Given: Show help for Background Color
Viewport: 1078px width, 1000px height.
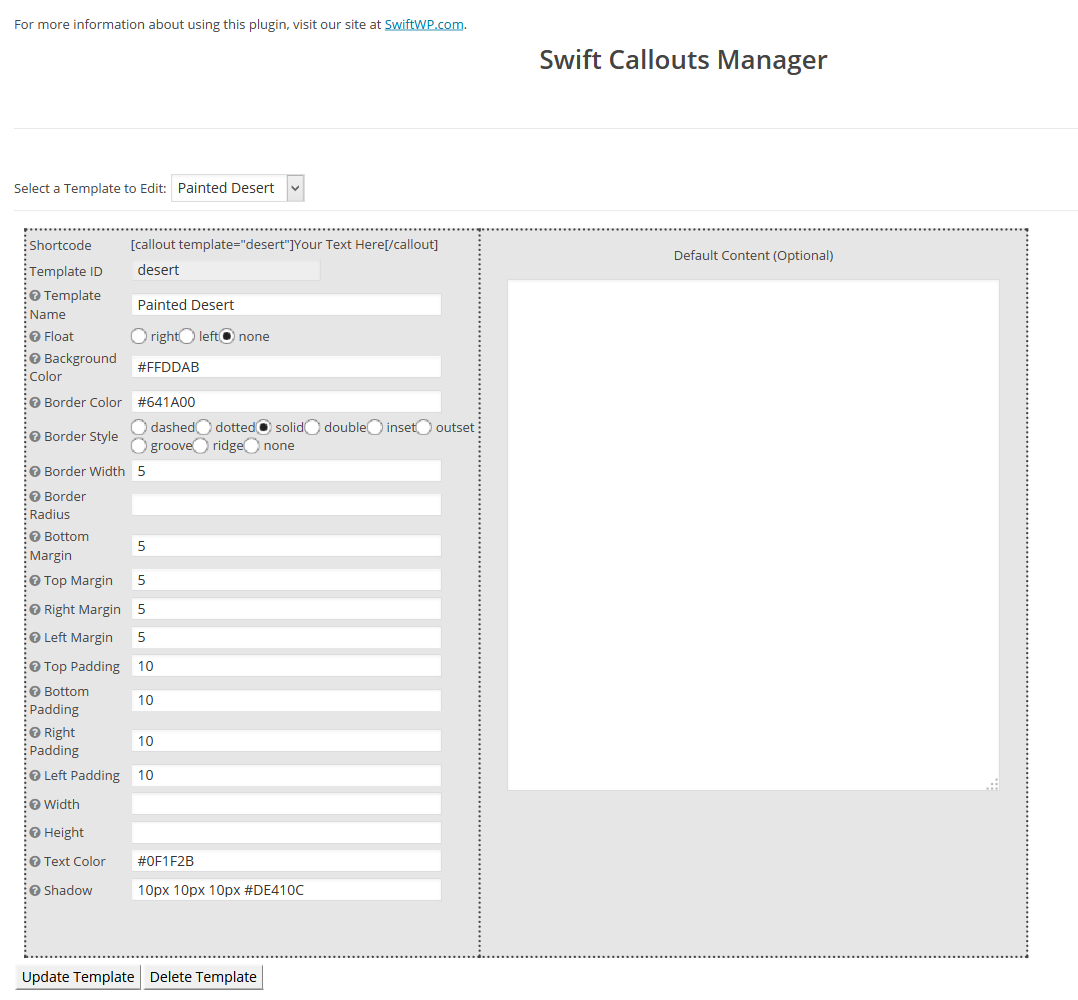Looking at the screenshot, I should (35, 359).
